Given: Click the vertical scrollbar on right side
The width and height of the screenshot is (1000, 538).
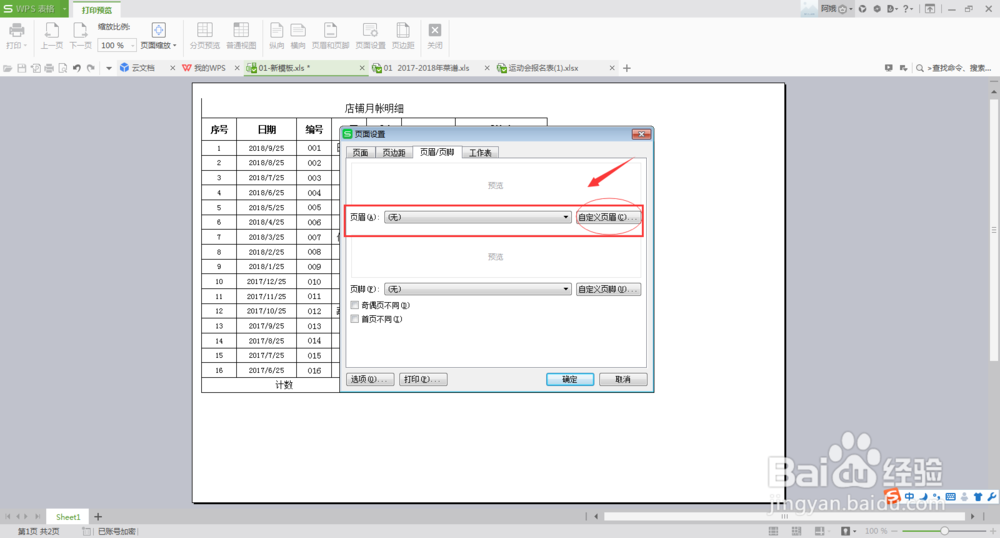Looking at the screenshot, I should pyautogui.click(x=994, y=229).
